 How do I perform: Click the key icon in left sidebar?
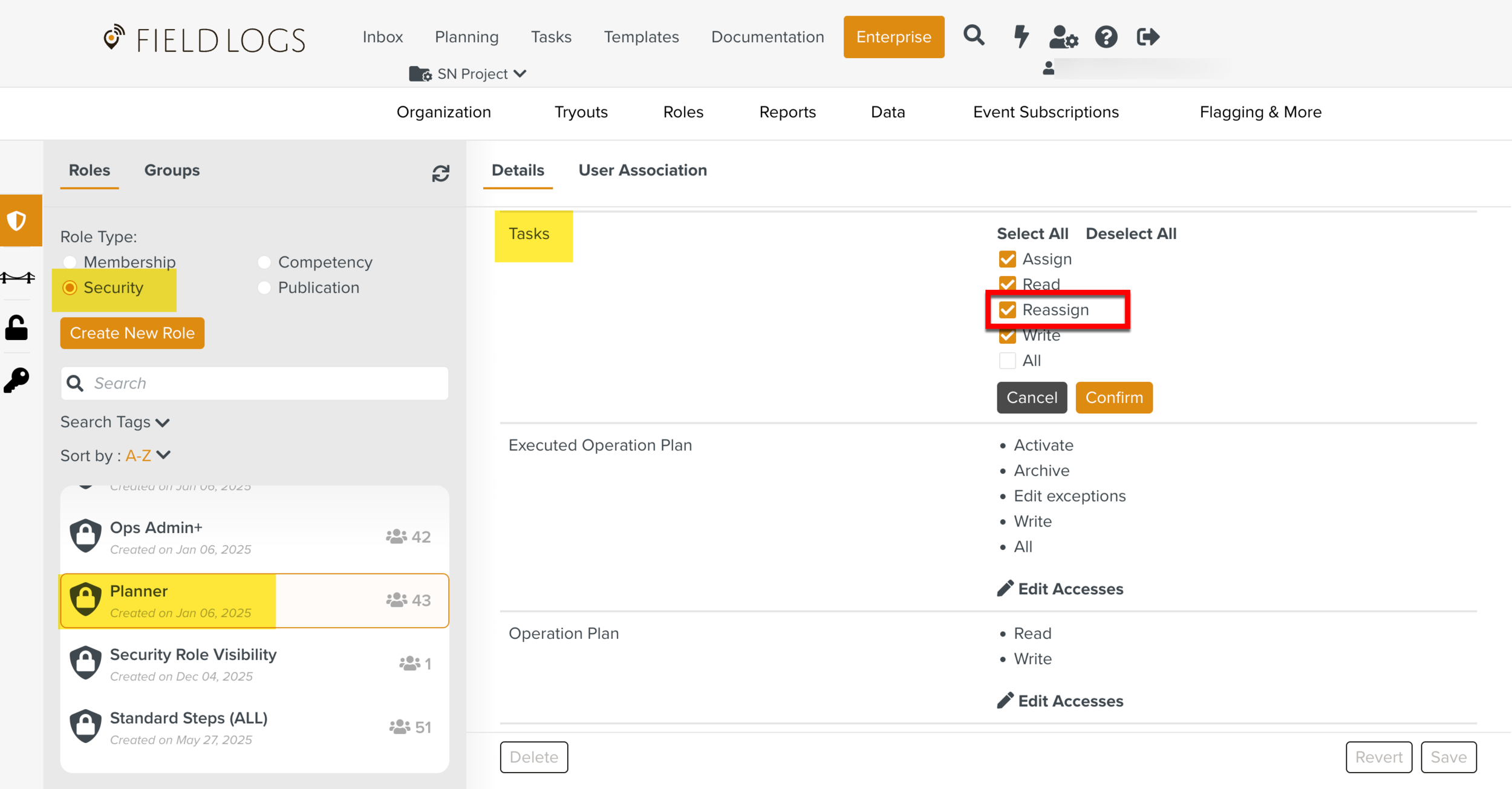[17, 380]
